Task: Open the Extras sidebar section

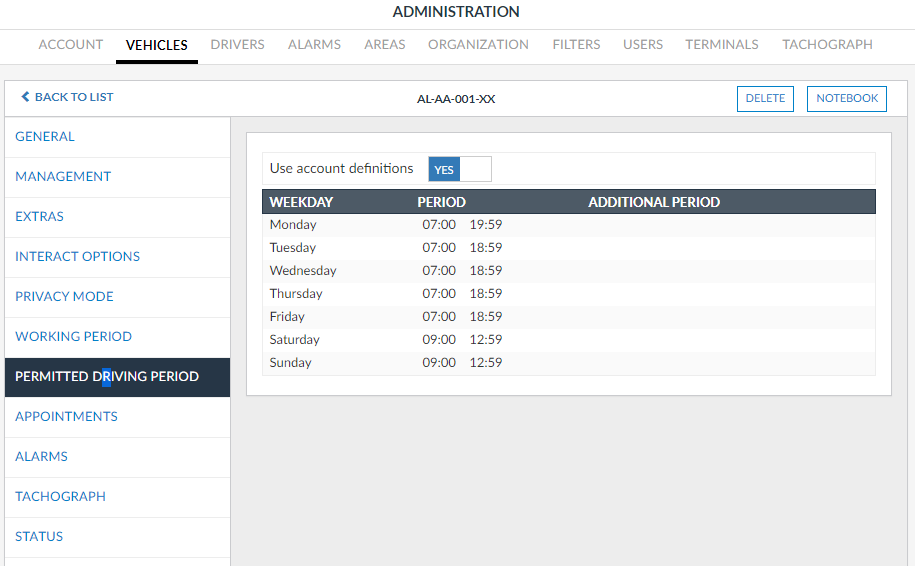Action: pos(40,217)
